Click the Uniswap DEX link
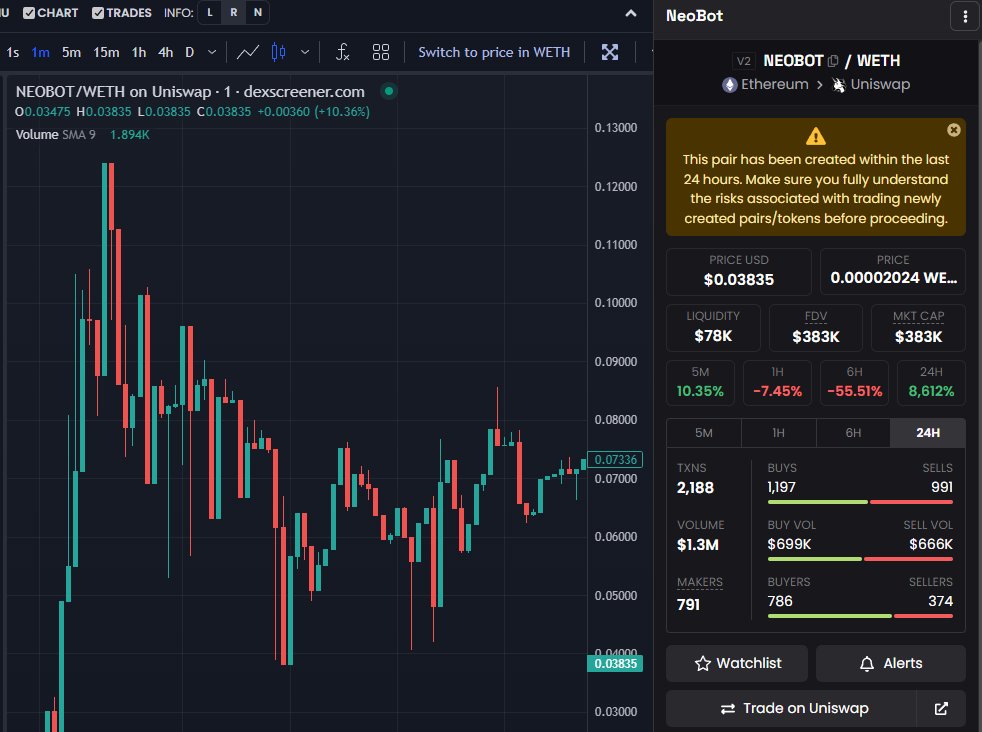 (871, 85)
